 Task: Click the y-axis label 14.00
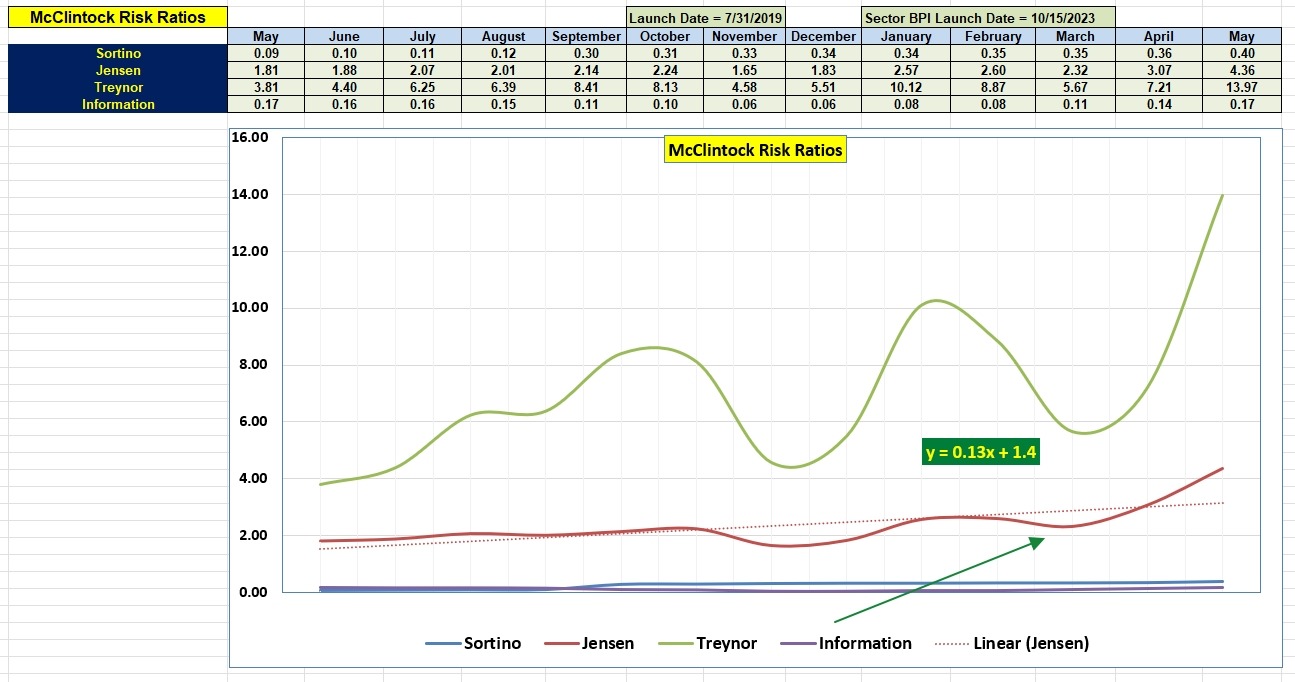pyautogui.click(x=250, y=194)
